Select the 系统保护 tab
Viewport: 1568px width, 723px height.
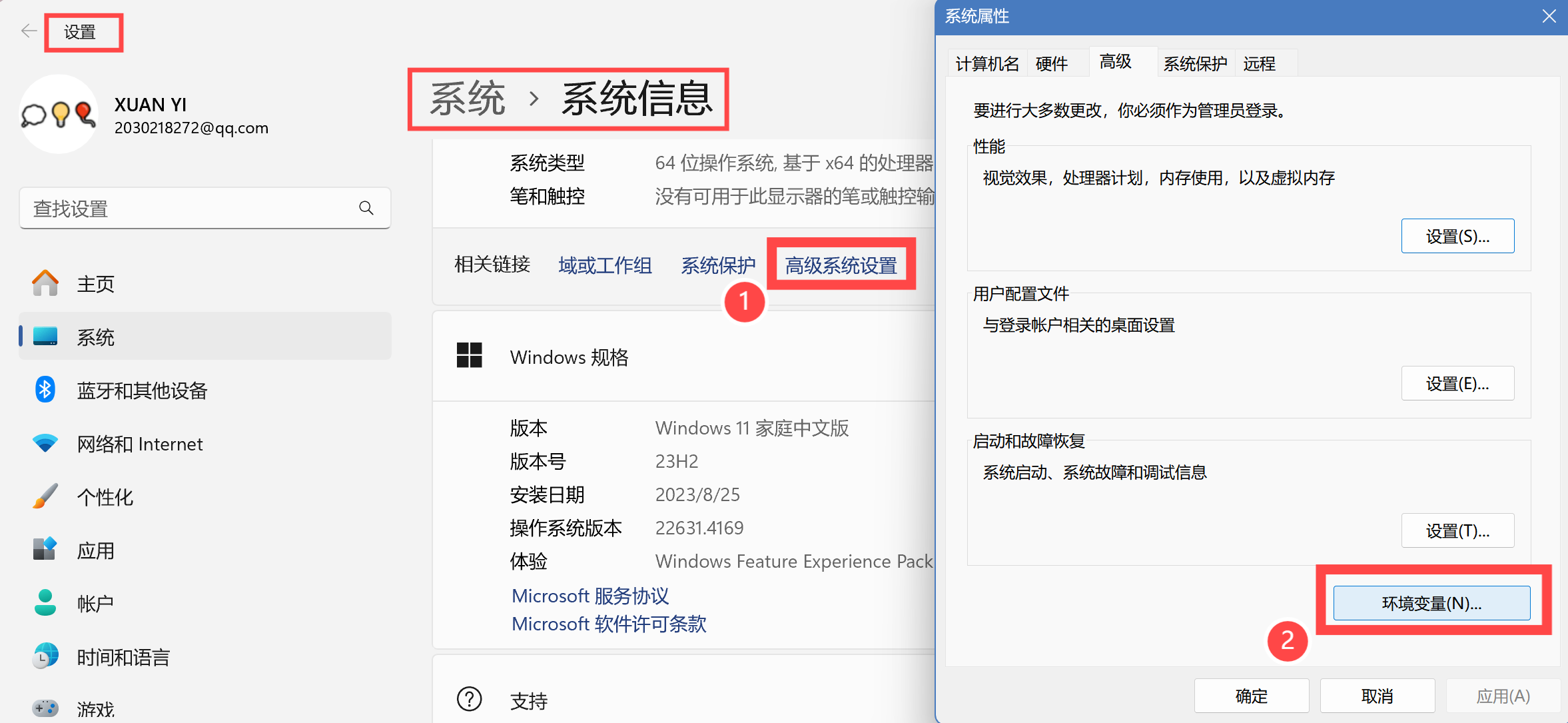pyautogui.click(x=1195, y=64)
